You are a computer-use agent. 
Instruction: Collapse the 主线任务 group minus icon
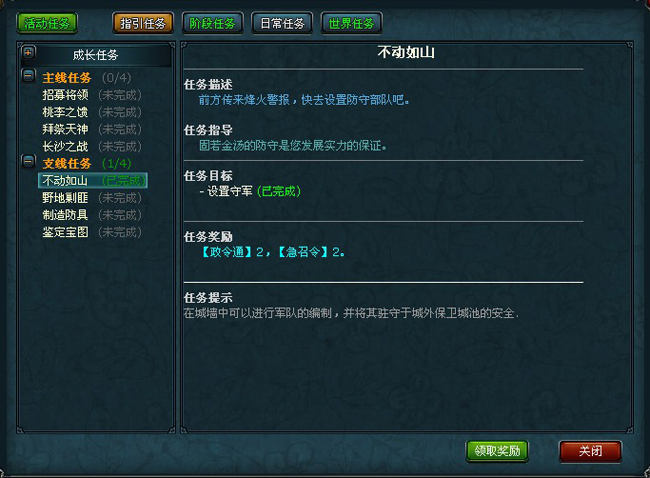point(29,75)
